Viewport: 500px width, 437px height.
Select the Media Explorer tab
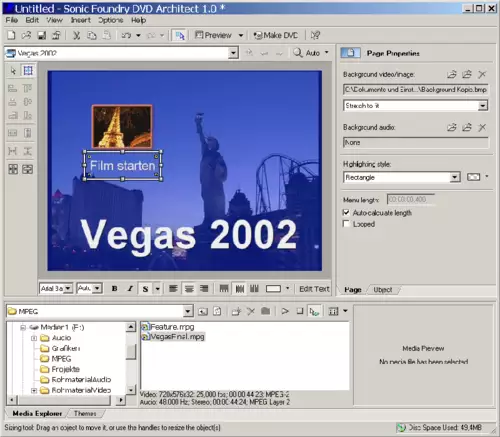point(37,413)
